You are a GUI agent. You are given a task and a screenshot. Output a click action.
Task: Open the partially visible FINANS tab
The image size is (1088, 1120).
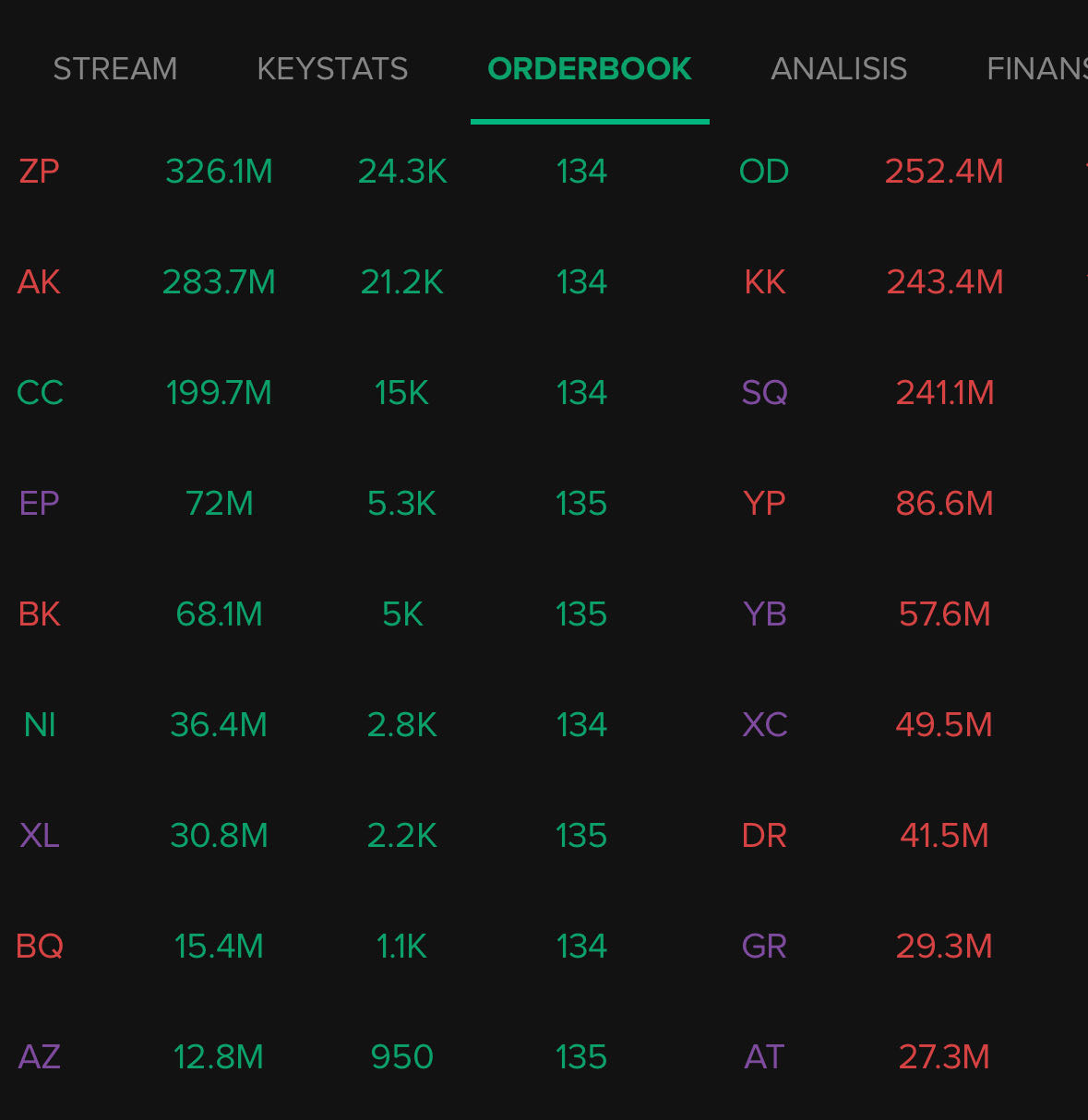tap(1036, 69)
